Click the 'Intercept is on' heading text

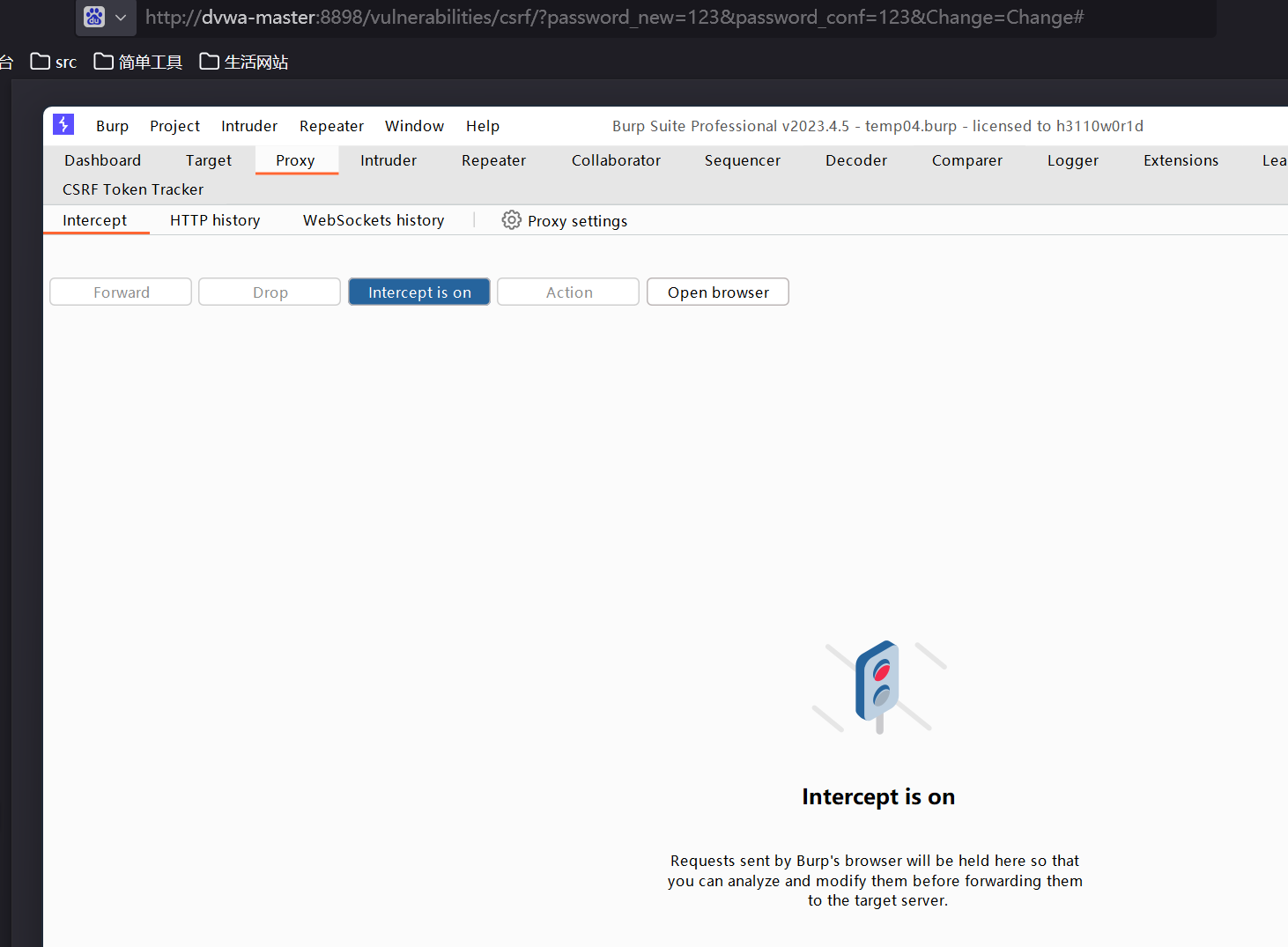878,797
